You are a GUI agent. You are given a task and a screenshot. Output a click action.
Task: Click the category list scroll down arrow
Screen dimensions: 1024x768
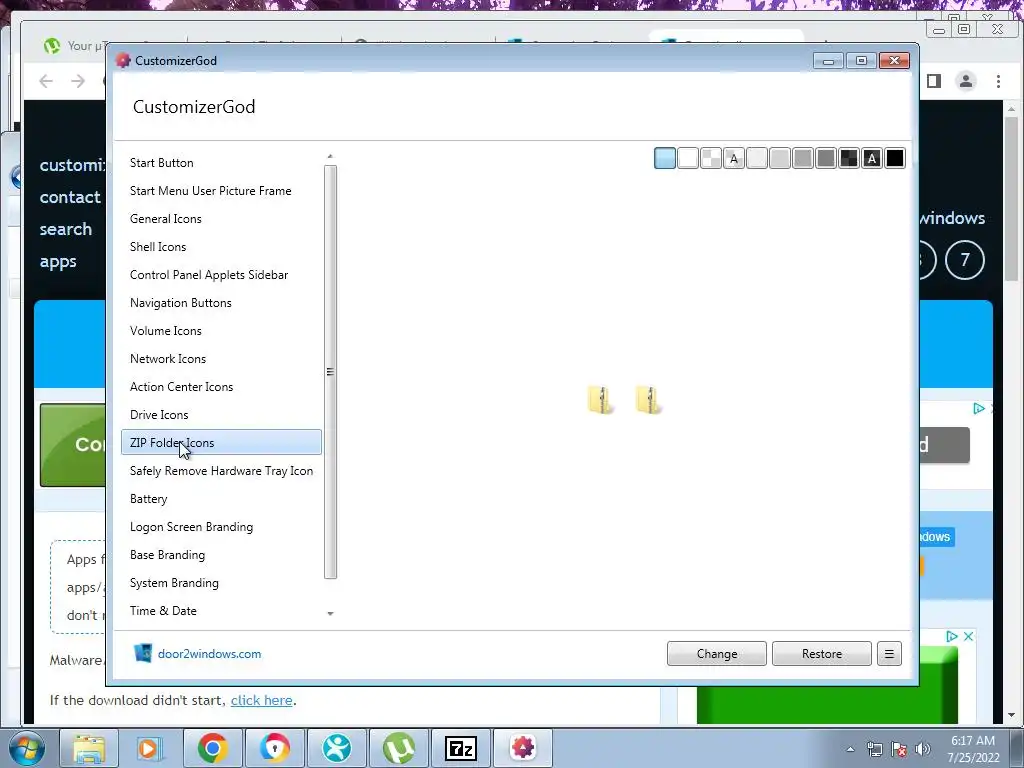coord(330,614)
